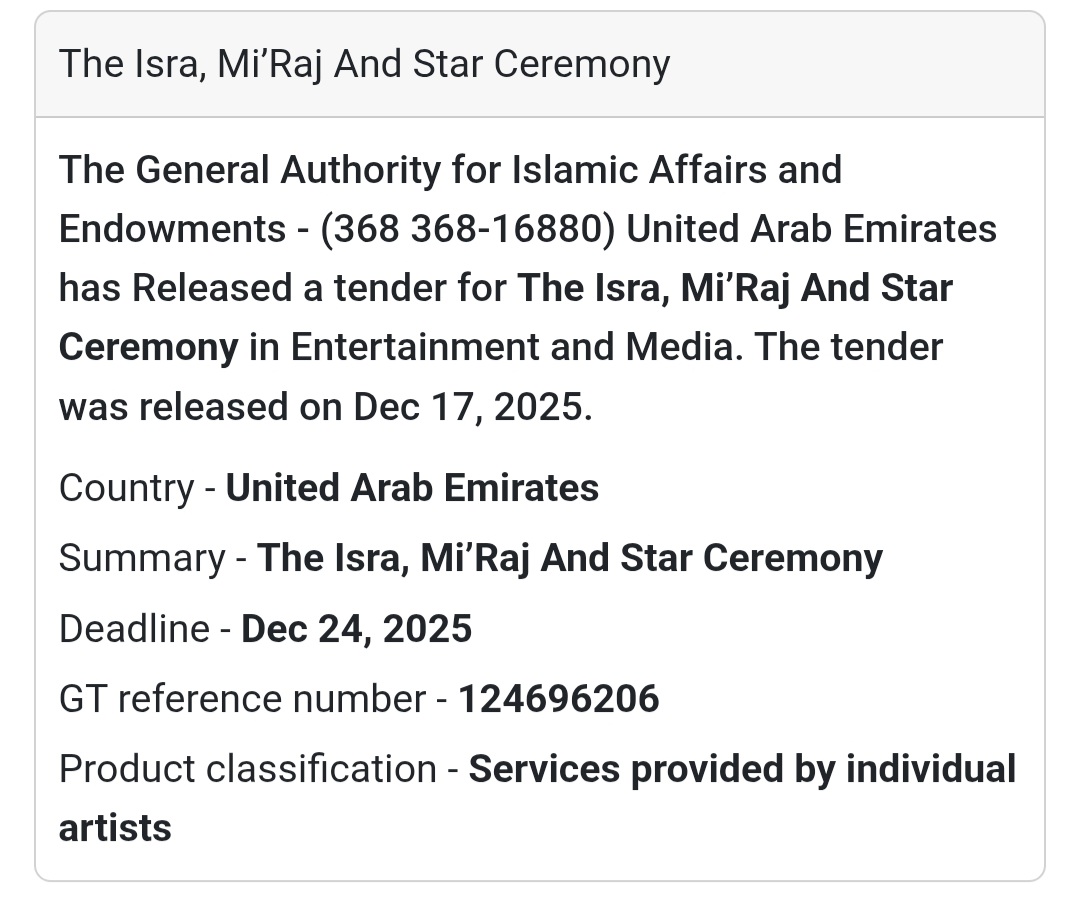Click the release date 'Dec 17, 2025'

coord(466,407)
